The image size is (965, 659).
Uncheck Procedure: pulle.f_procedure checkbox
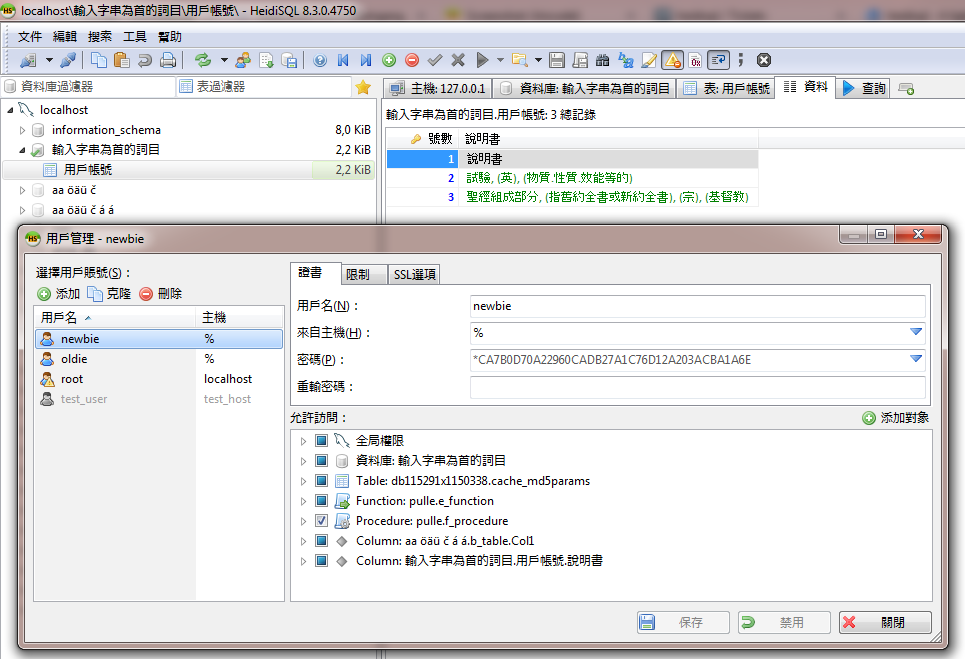[x=321, y=521]
